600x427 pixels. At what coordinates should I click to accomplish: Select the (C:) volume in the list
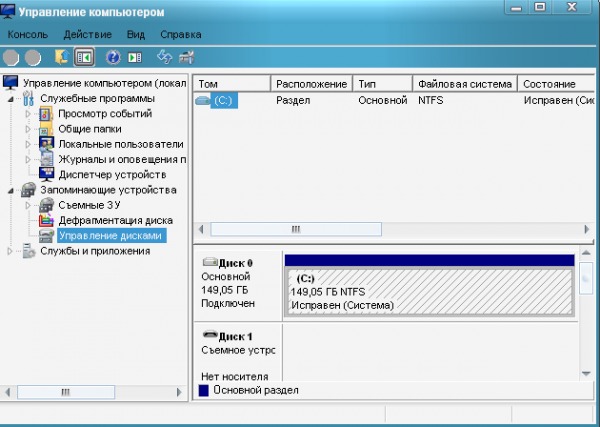pyautogui.click(x=223, y=101)
